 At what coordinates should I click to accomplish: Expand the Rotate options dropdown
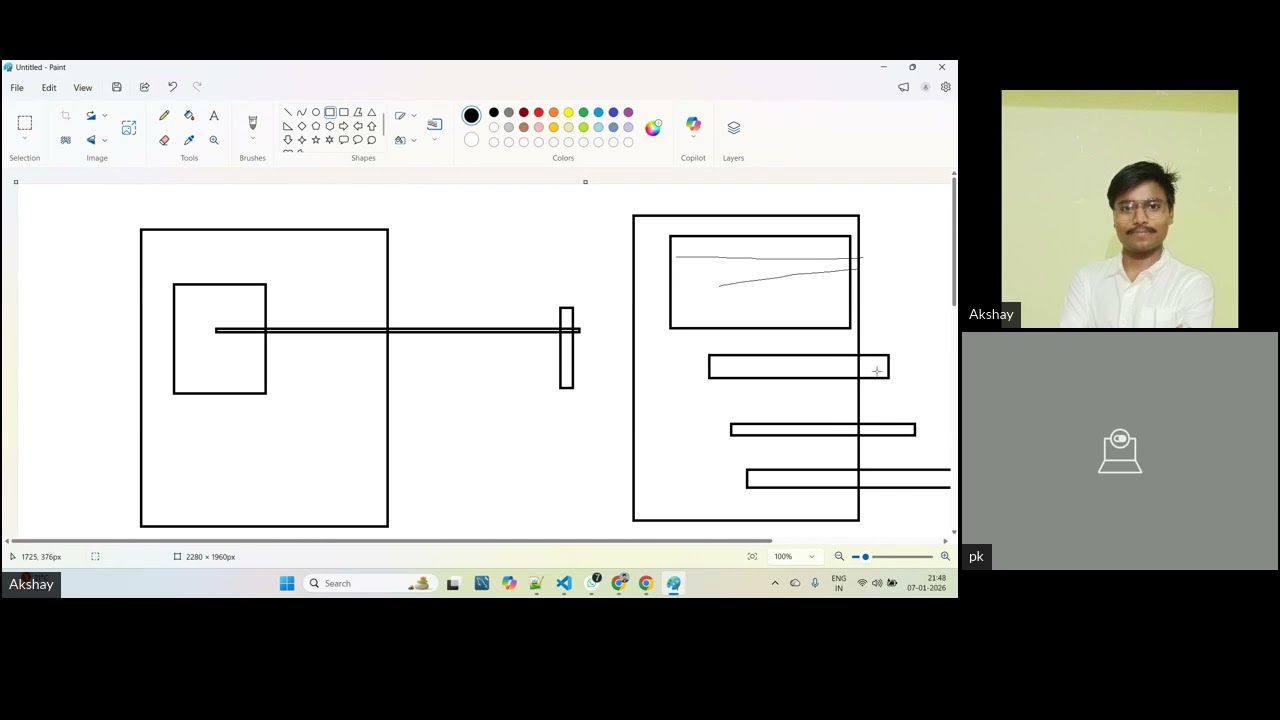(104, 116)
